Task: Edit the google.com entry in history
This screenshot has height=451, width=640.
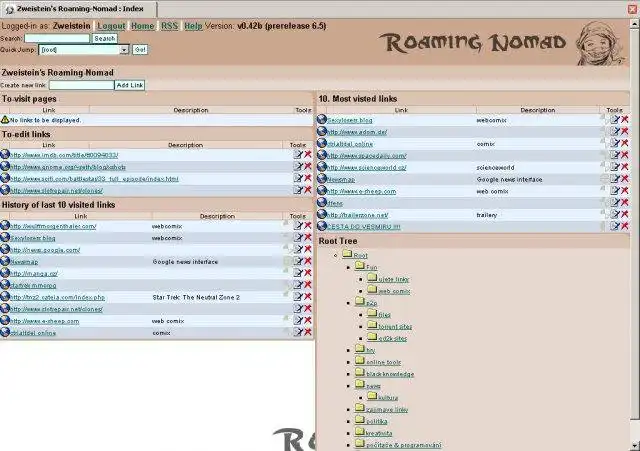Action: pos(298,249)
